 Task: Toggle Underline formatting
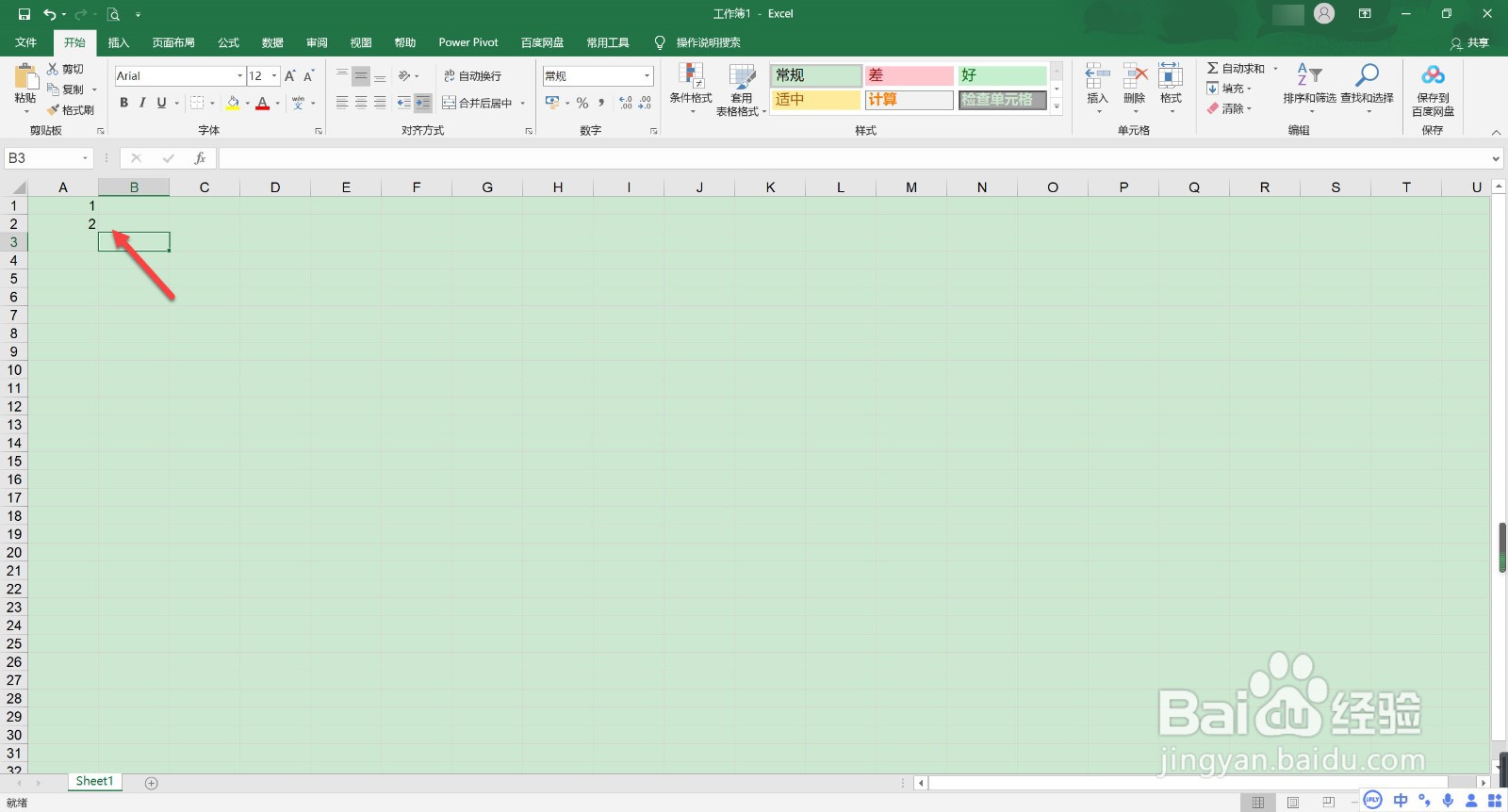coord(161,103)
